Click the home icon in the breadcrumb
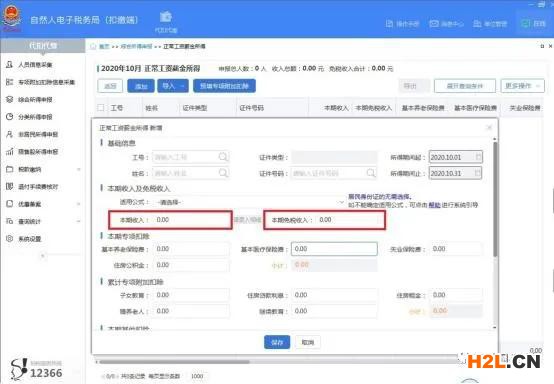The width and height of the screenshot is (554, 384). pyautogui.click(x=93, y=46)
